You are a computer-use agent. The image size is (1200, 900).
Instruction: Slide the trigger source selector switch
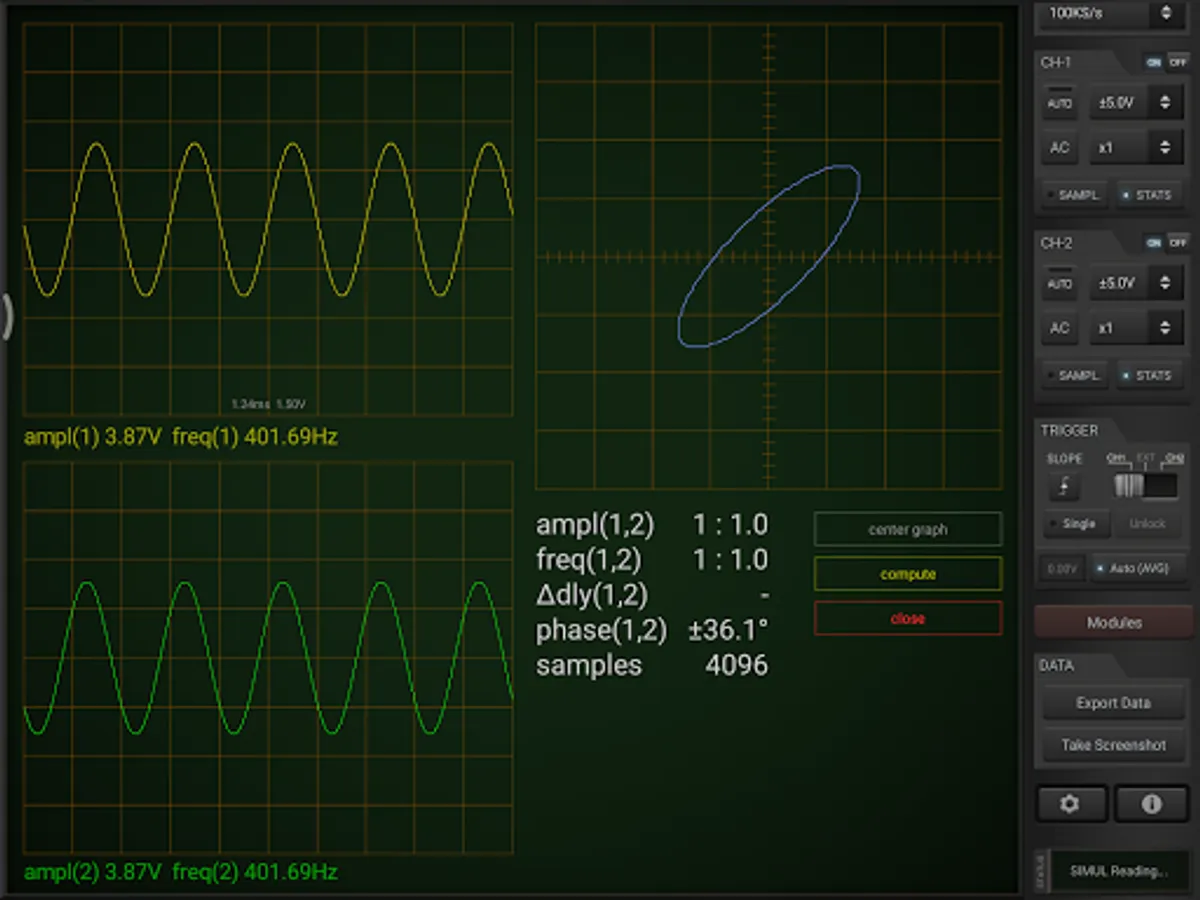[x=1145, y=485]
